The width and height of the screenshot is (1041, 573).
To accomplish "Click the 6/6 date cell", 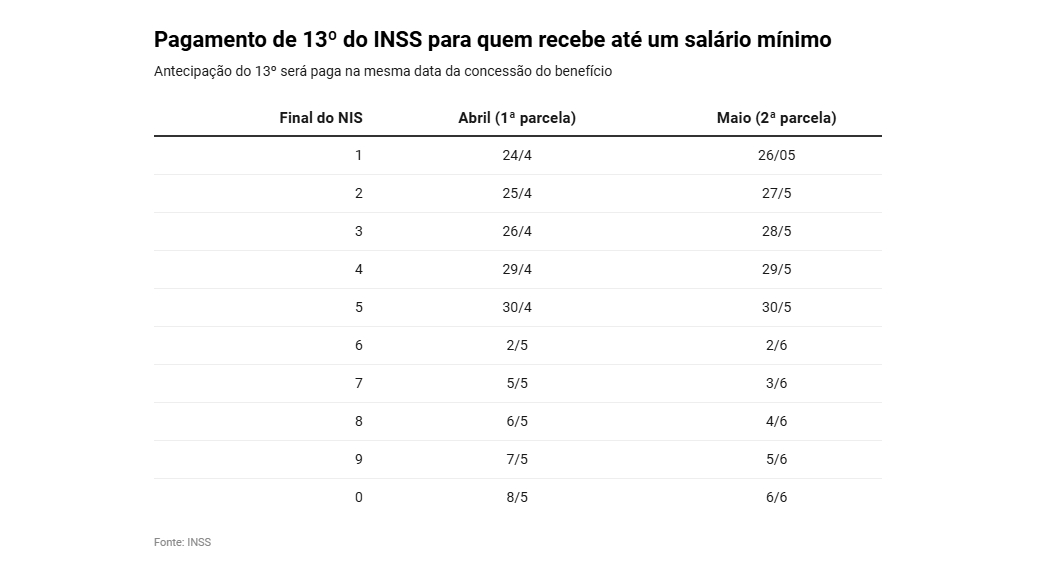I will pos(776,497).
